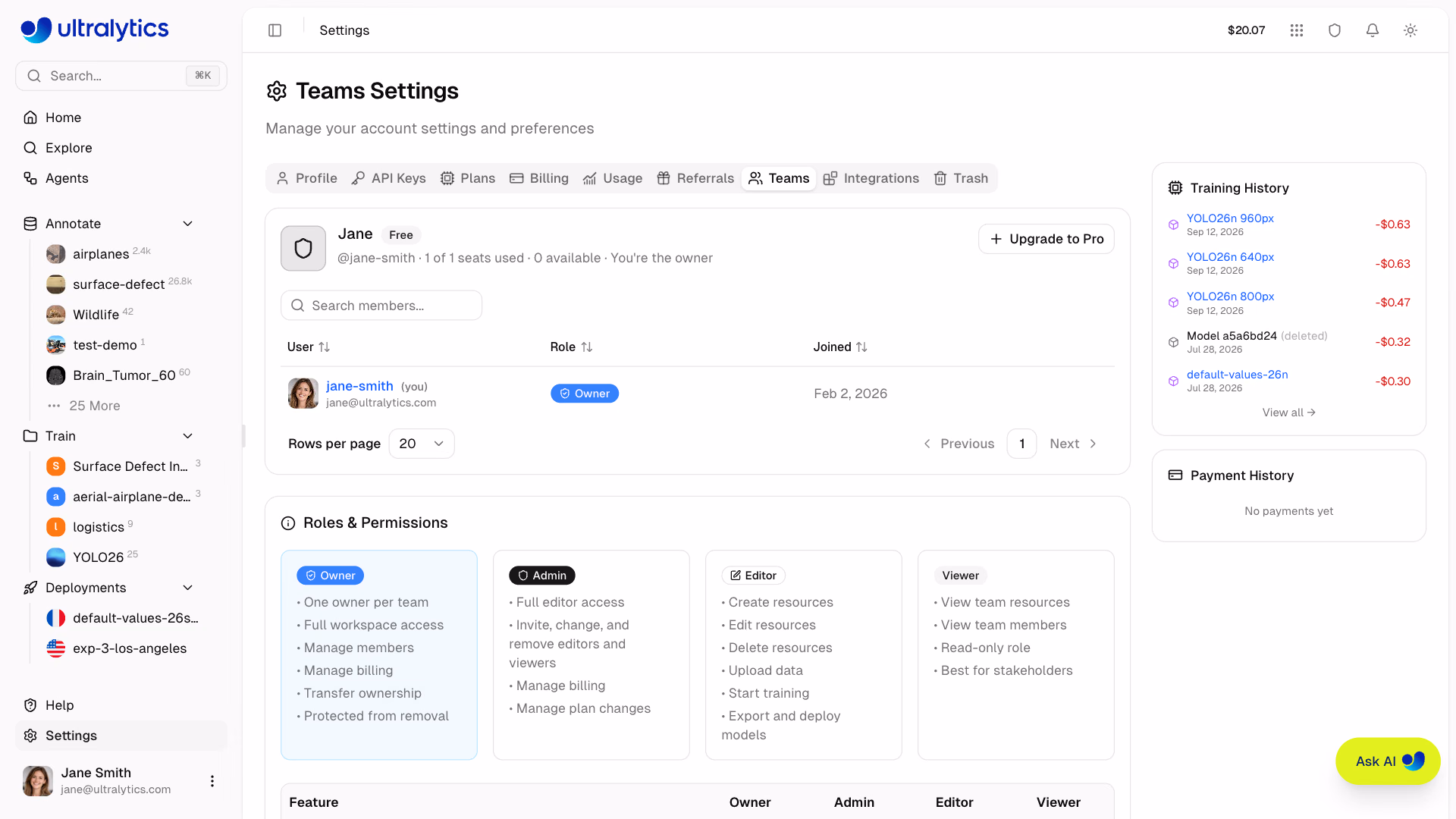Image resolution: width=1456 pixels, height=819 pixels.
Task: Open Jane Smith account menu dots
Action: [x=212, y=781]
